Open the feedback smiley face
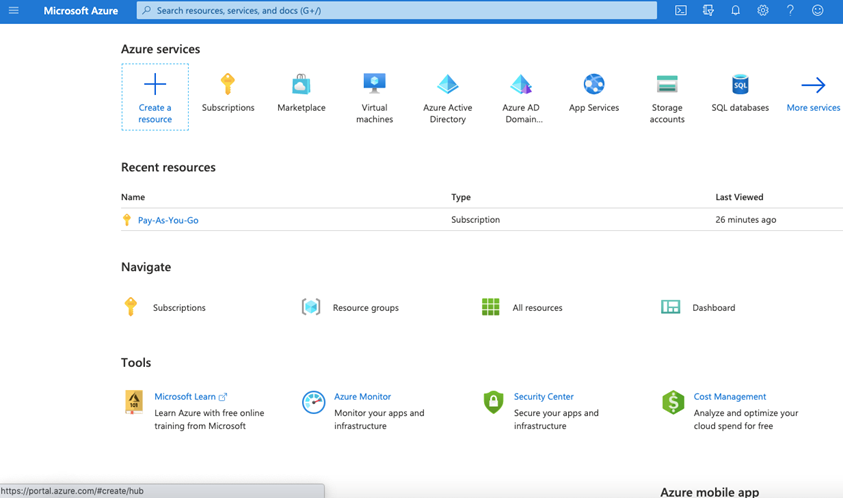The image size is (843, 498). point(817,10)
